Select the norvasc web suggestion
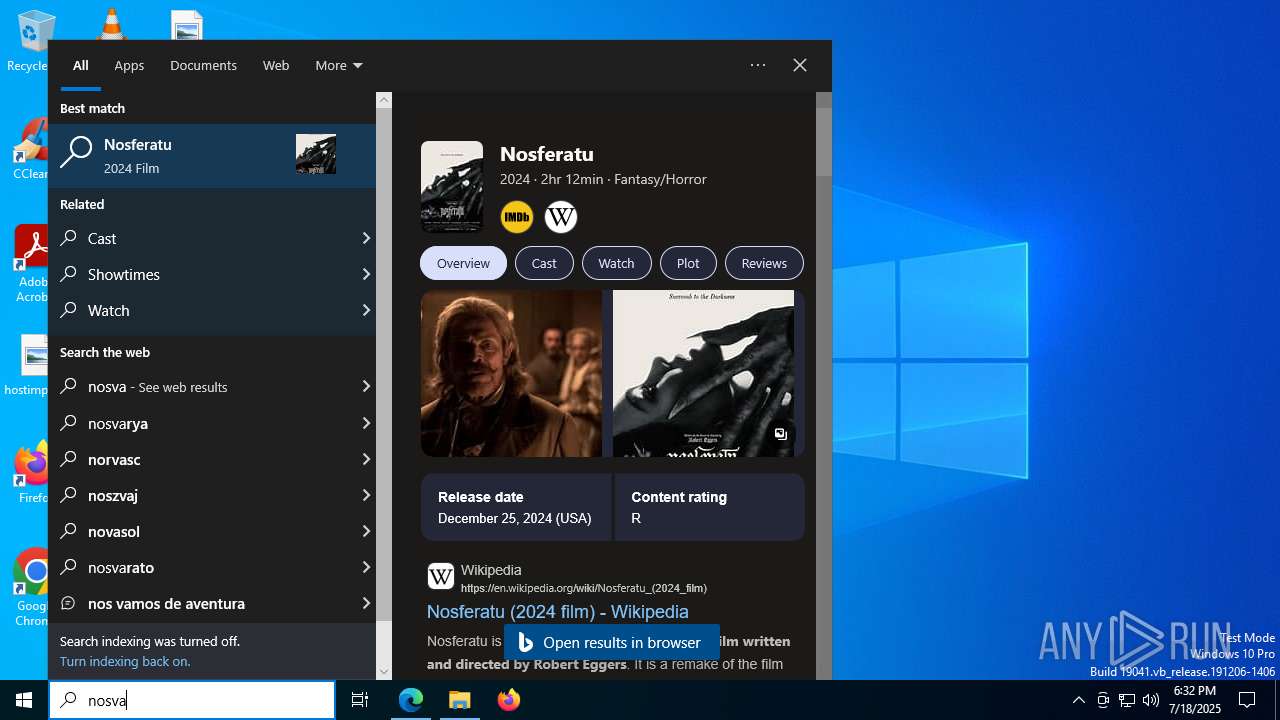The height and width of the screenshot is (720, 1280). point(212,459)
